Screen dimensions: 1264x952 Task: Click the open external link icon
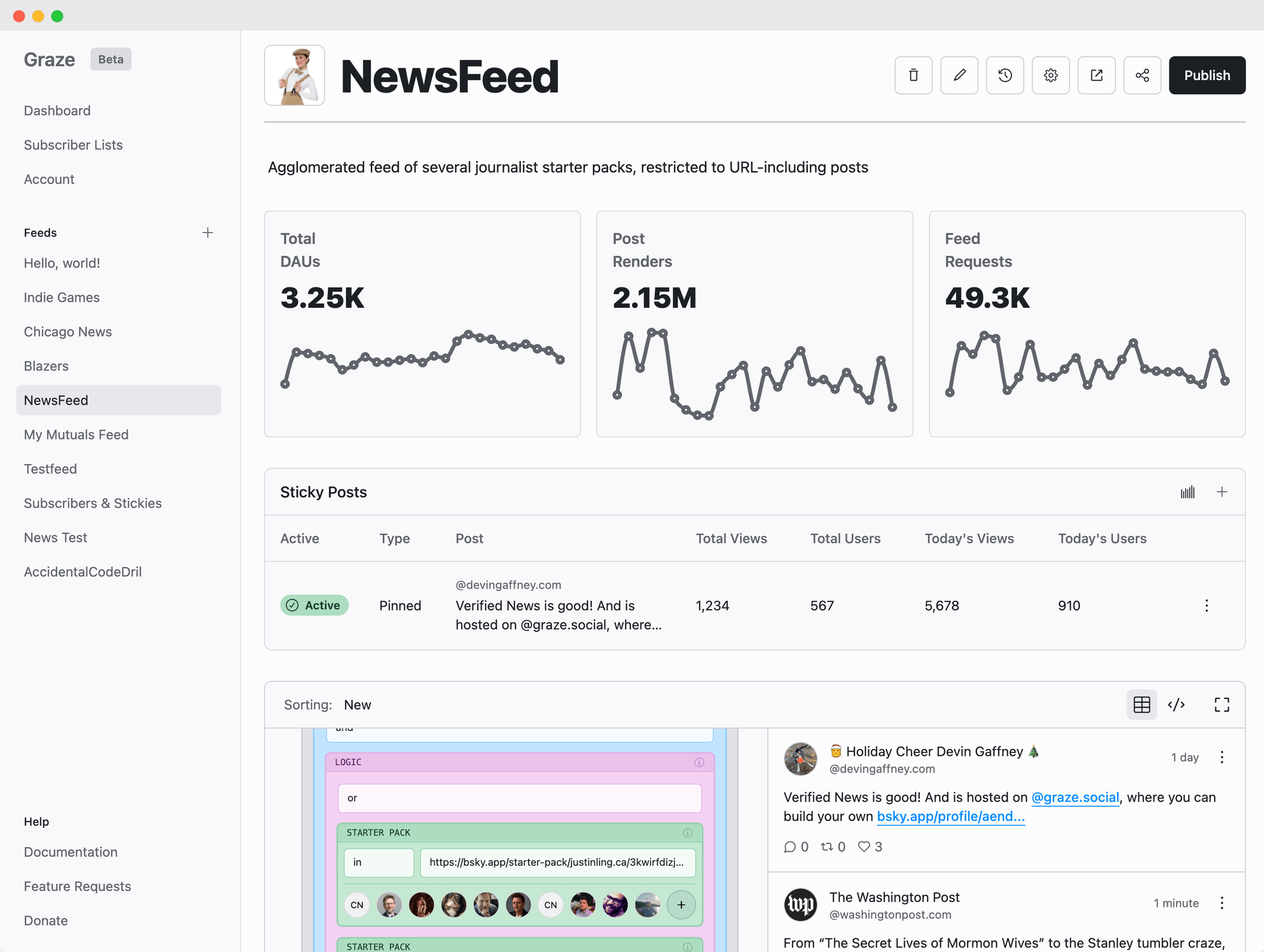(1096, 75)
